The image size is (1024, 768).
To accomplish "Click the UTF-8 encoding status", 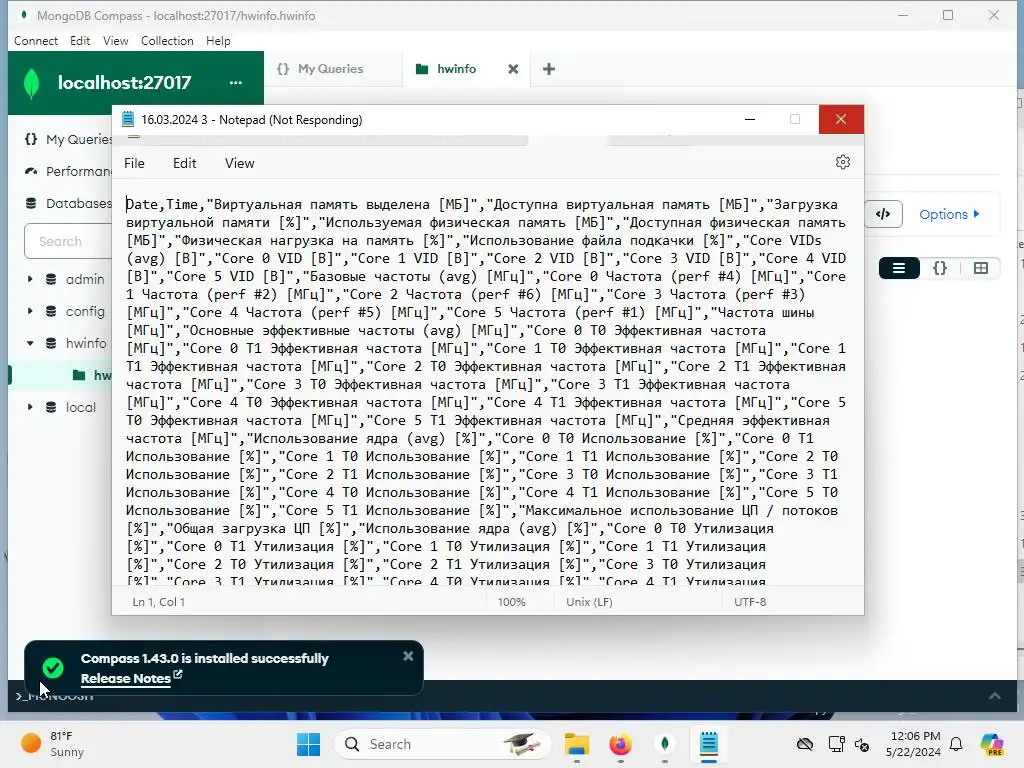I will 750,601.
